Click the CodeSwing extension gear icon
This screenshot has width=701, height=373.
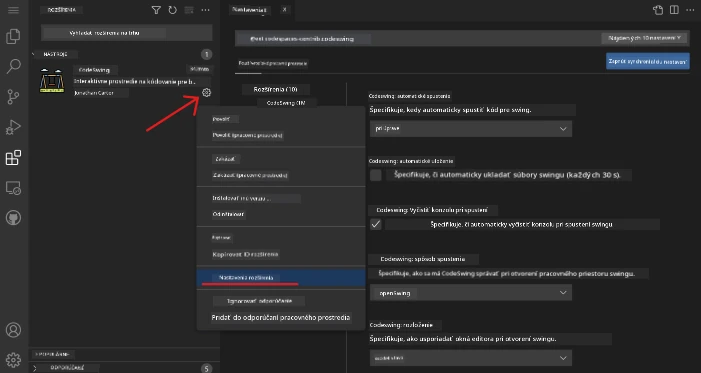click(x=206, y=93)
